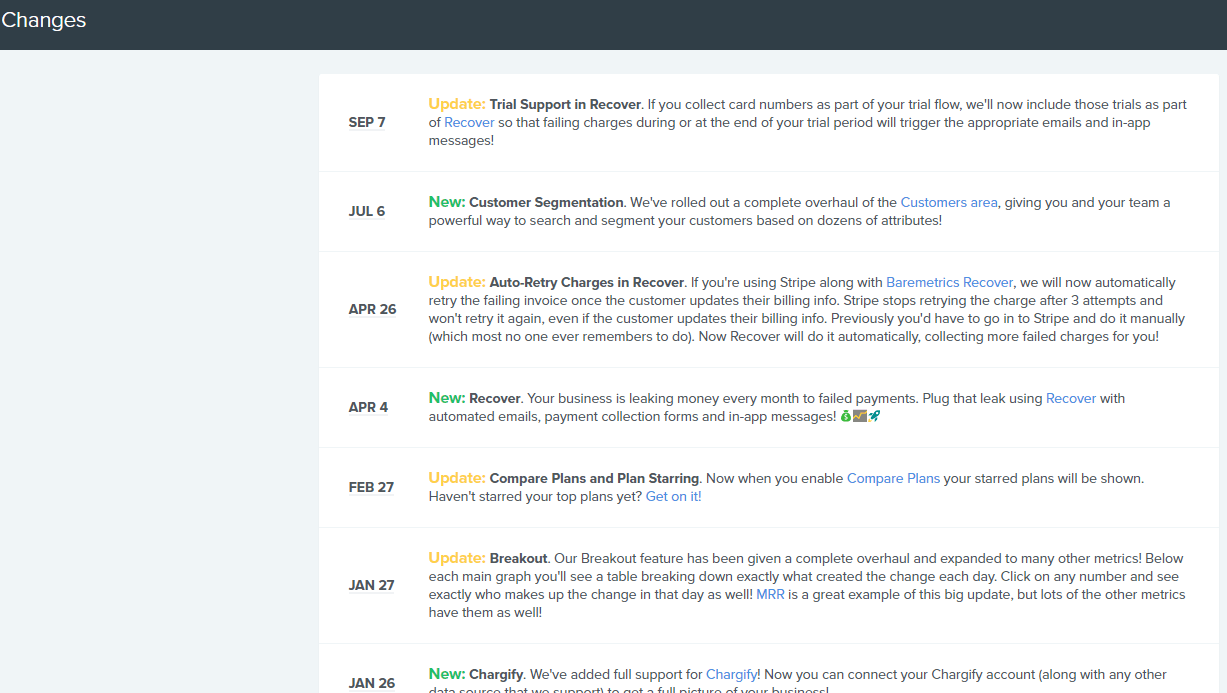1227x693 pixels.
Task: Select the JUL 6 date label
Action: pyautogui.click(x=367, y=211)
